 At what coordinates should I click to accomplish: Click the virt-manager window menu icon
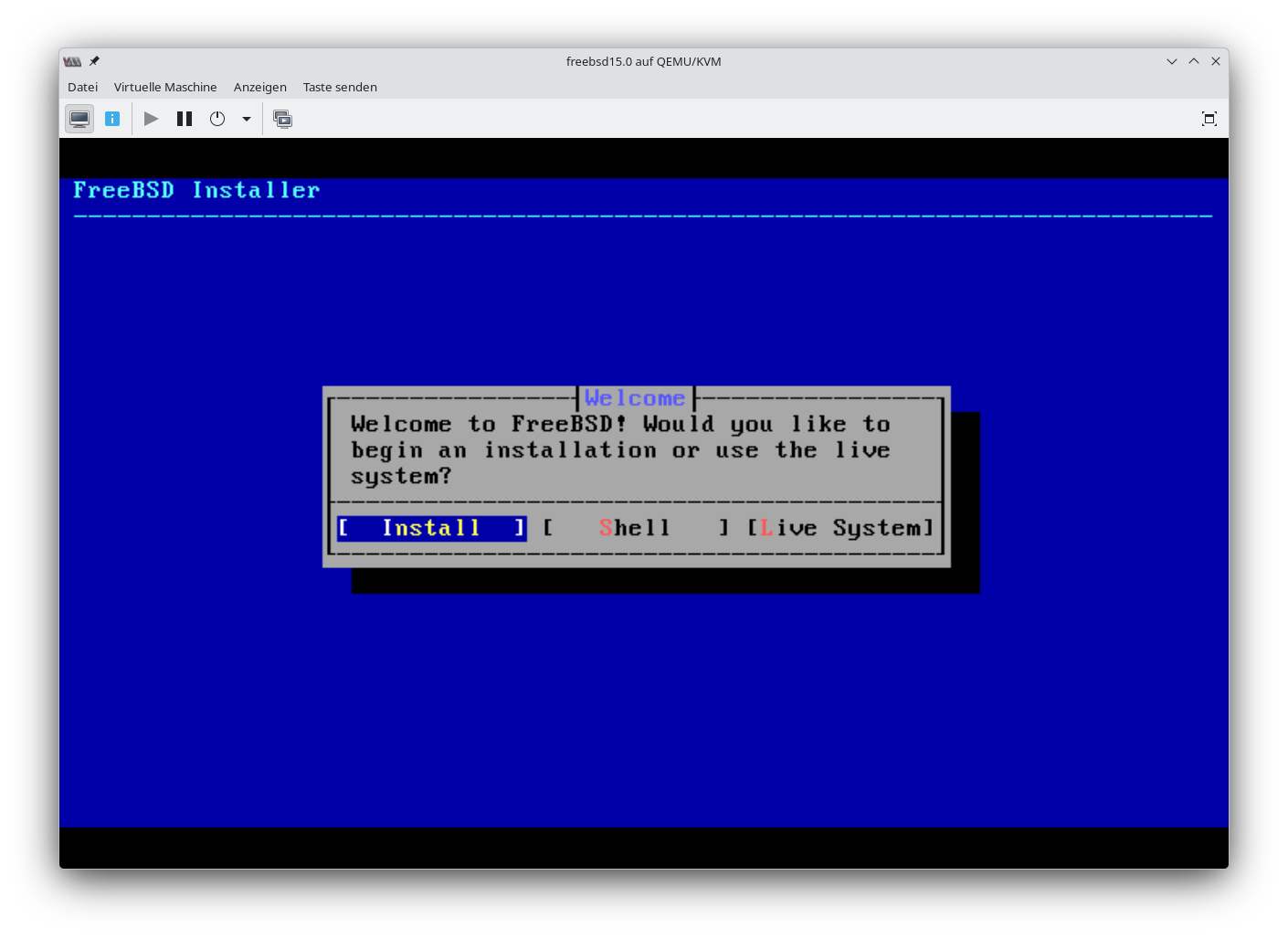(72, 61)
